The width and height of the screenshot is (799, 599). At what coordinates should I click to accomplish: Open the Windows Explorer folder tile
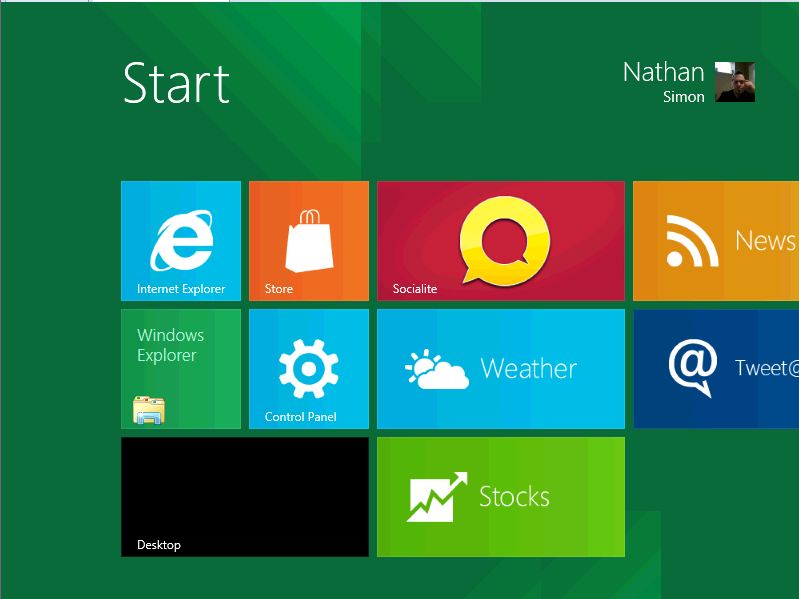[x=181, y=369]
